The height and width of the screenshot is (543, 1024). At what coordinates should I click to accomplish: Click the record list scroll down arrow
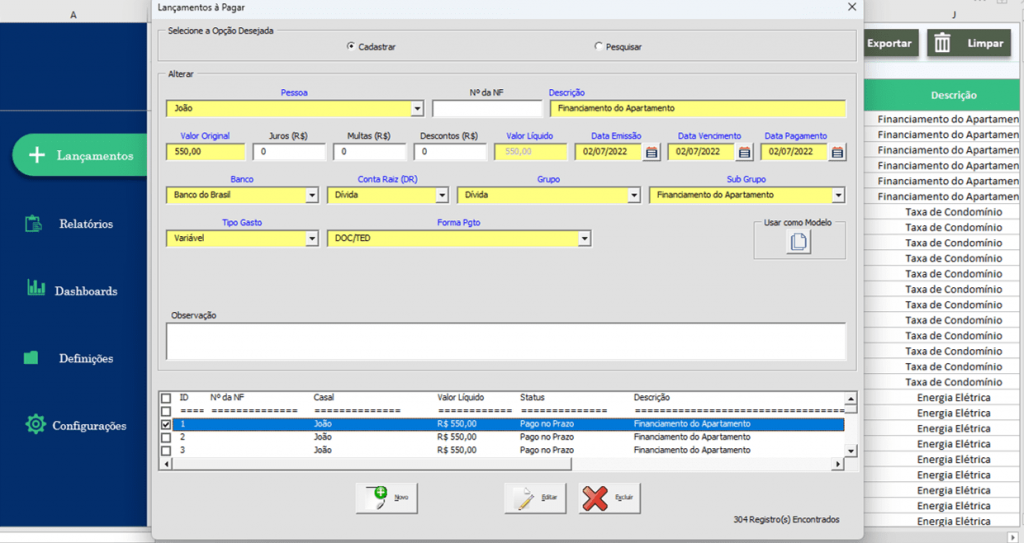pos(850,451)
